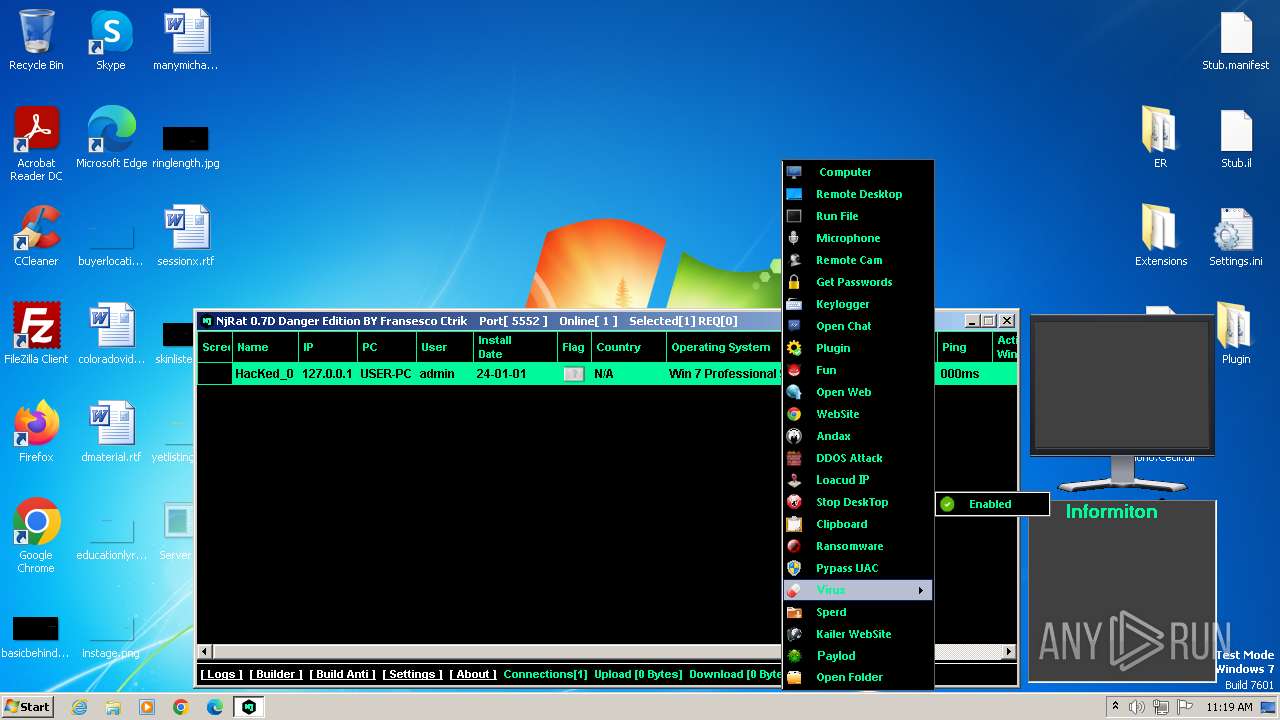Viewport: 1280px width, 720px height.
Task: Open the [ Builder ] link
Action: (x=276, y=674)
